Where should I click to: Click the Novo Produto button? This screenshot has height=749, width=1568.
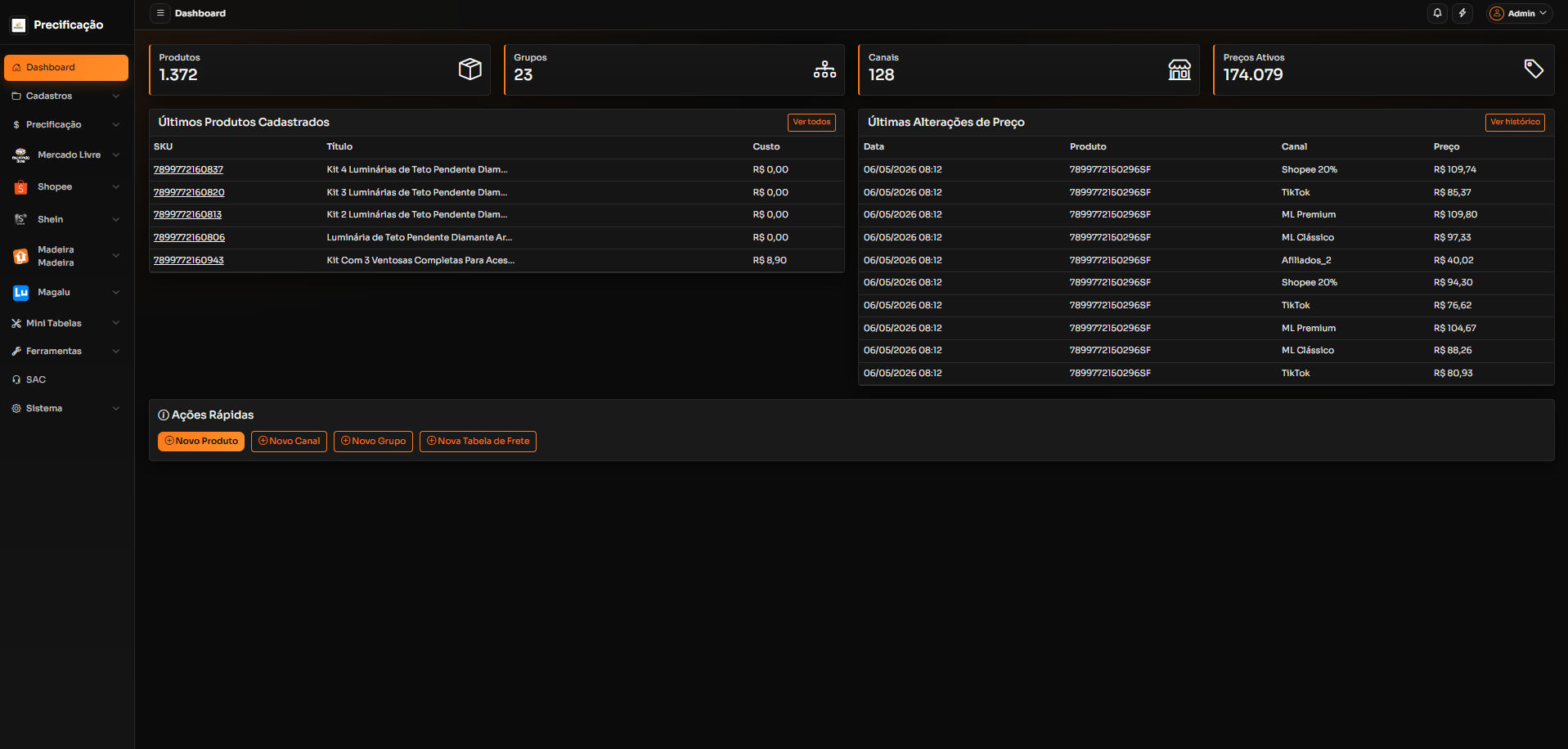[x=201, y=442]
